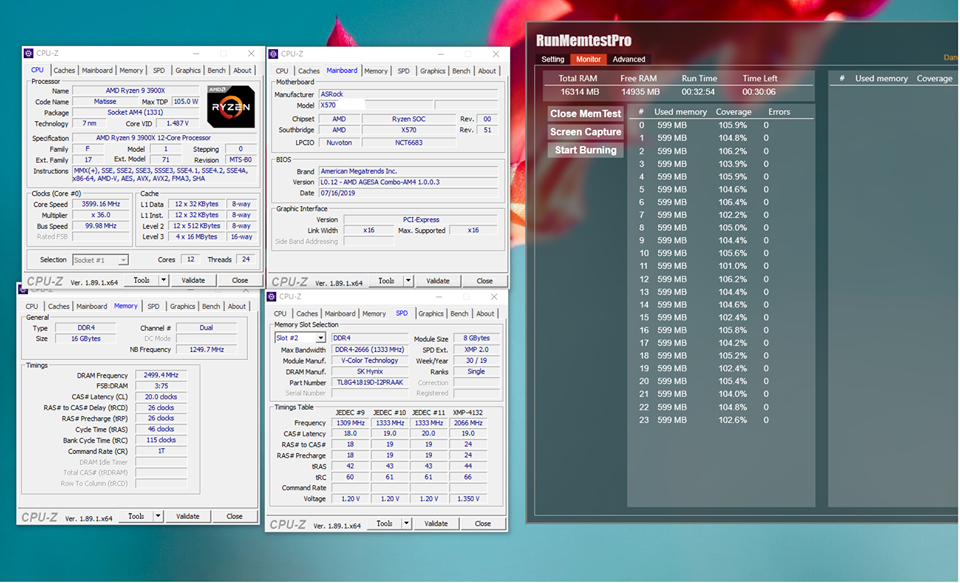This screenshot has height=583, width=960.
Task: Select Monitor tab in RunMemtestPro
Action: (588, 59)
